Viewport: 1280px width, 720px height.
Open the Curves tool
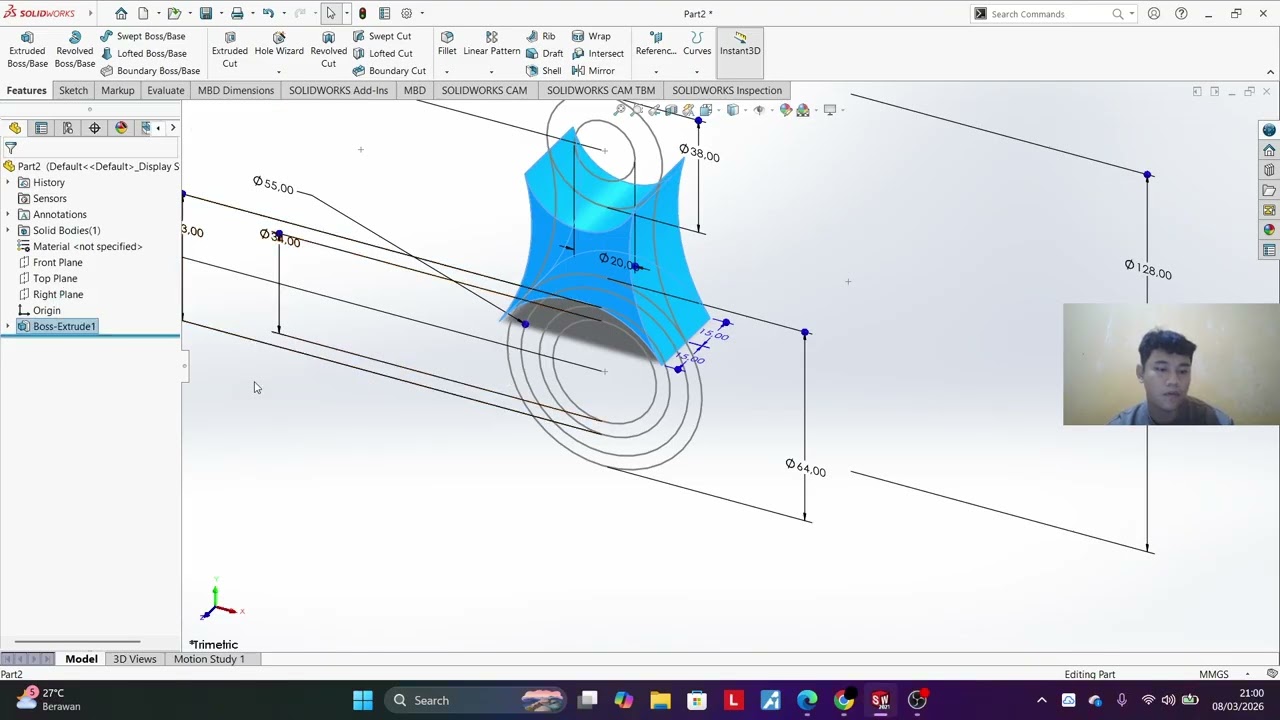coord(697,44)
